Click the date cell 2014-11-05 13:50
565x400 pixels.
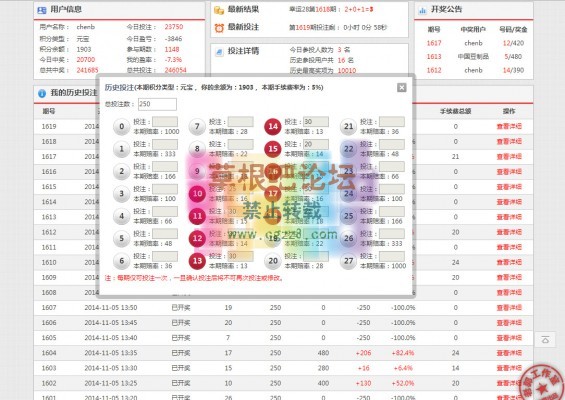point(111,307)
